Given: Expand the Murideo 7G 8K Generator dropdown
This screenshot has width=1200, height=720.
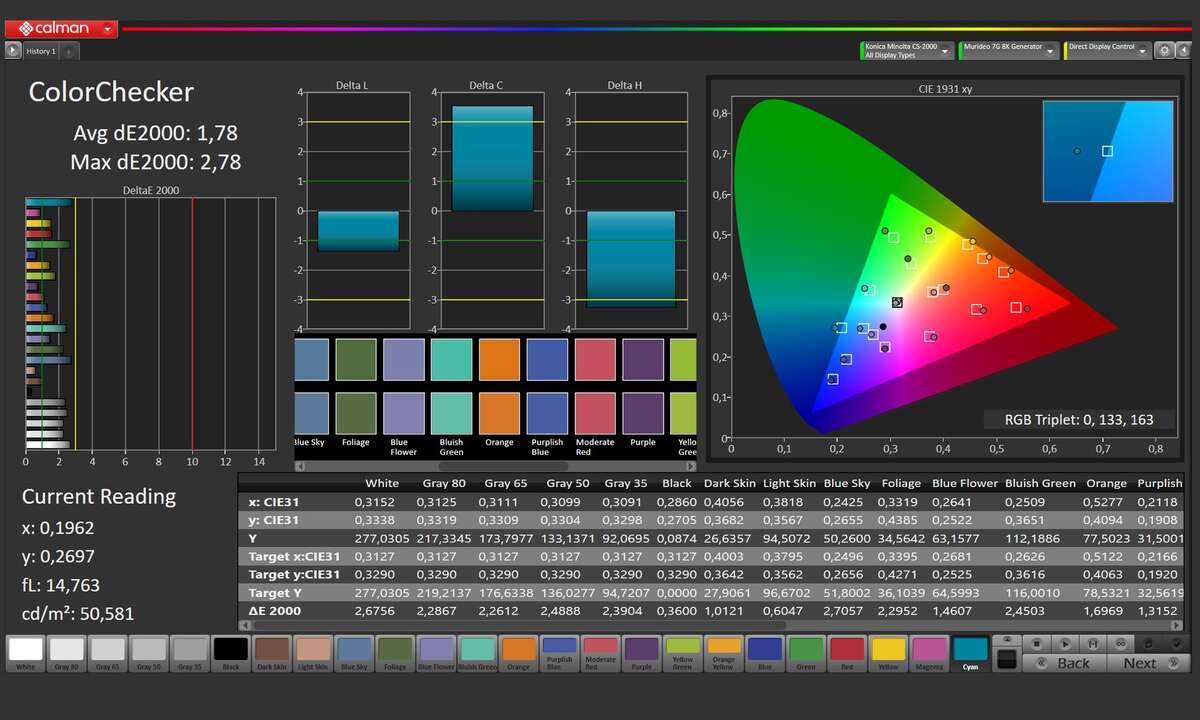Looking at the screenshot, I should click(1050, 51).
